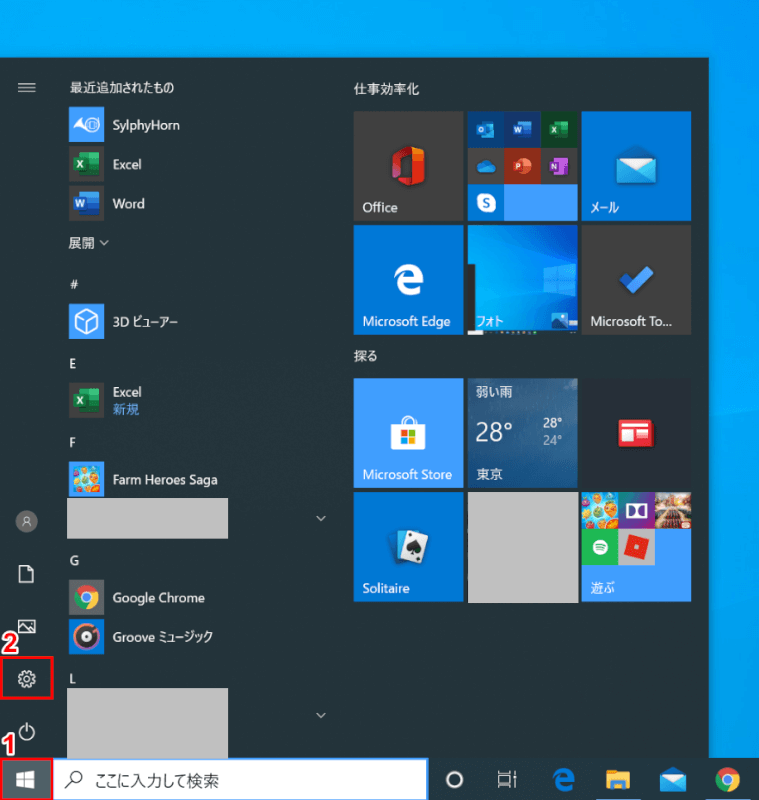Open the Pictures folder icon
The height and width of the screenshot is (800, 759).
coord(27,626)
